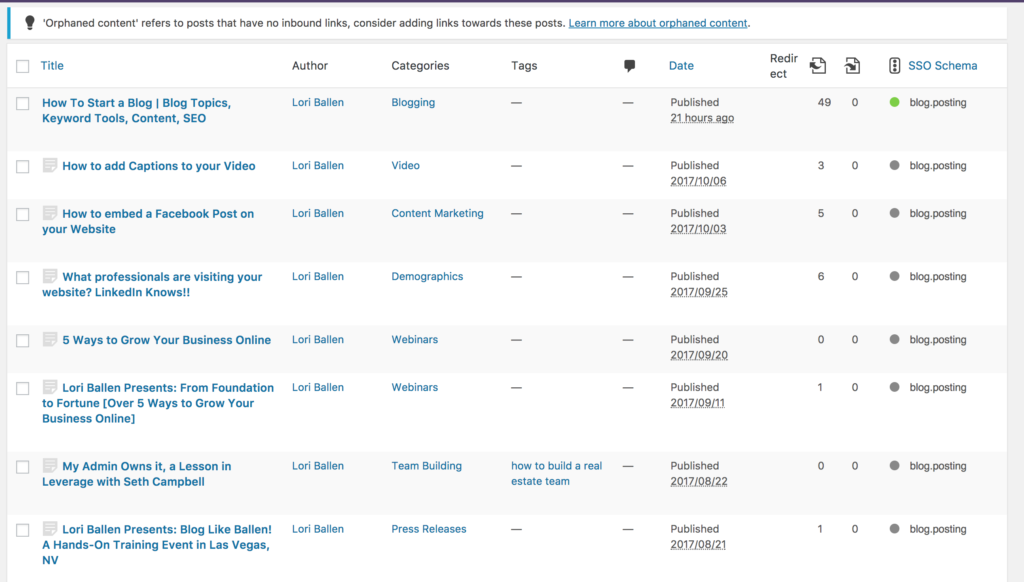Sort by the SSO Schema column header
1024x582 pixels.
coord(942,65)
